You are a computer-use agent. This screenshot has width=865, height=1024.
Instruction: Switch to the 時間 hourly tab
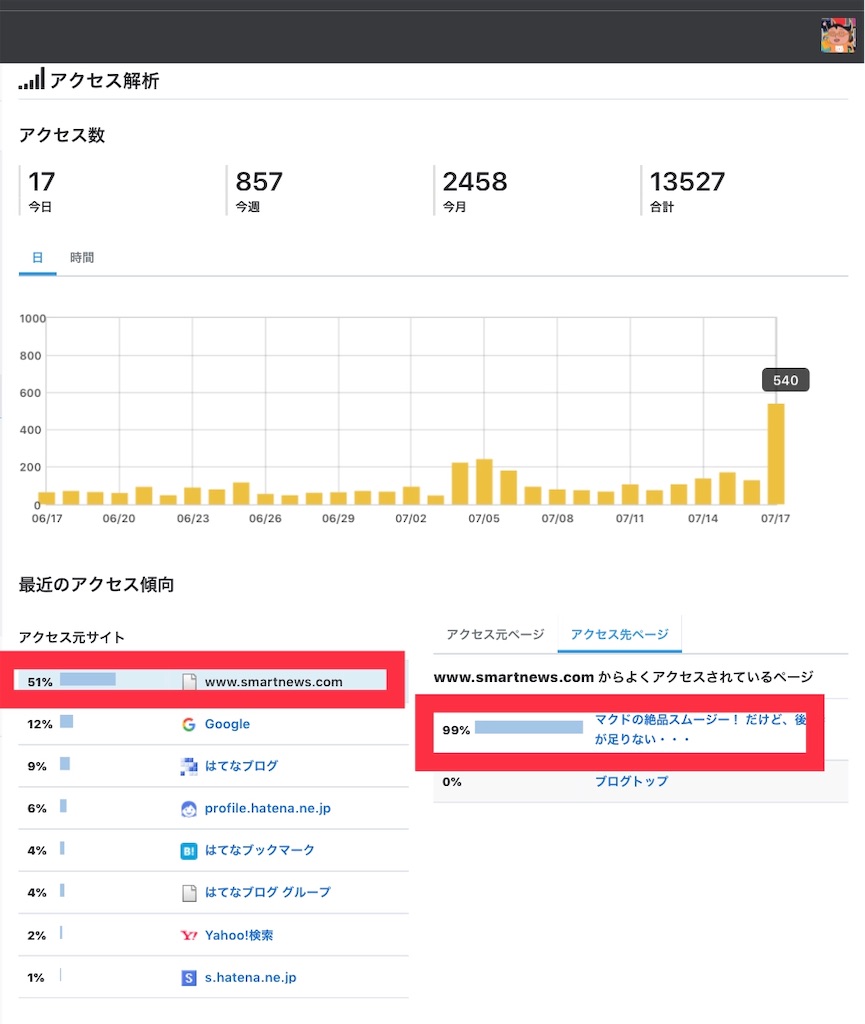(82, 258)
